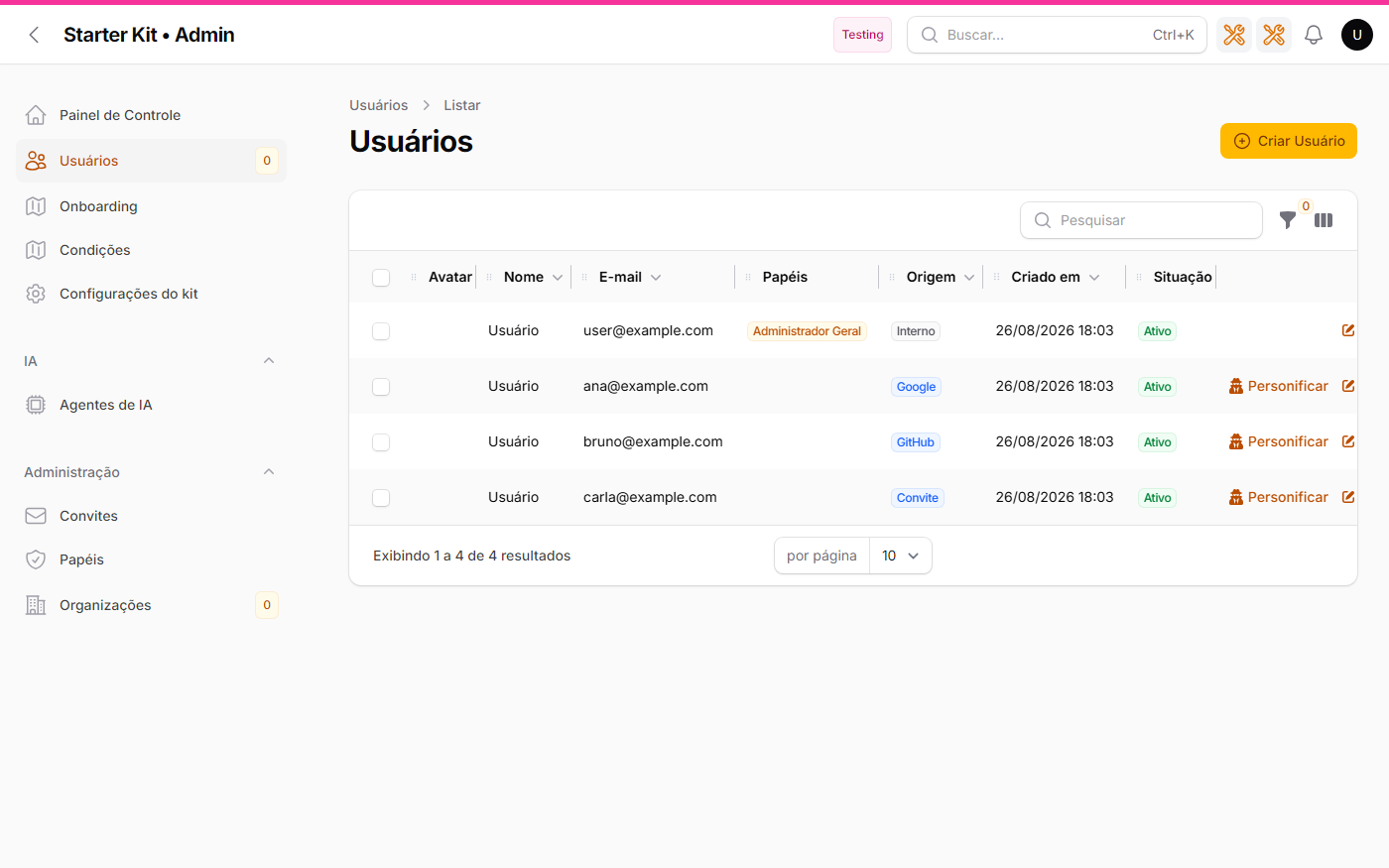The width and height of the screenshot is (1389, 868).
Task: Open Usuários in the sidebar
Action: [151, 161]
